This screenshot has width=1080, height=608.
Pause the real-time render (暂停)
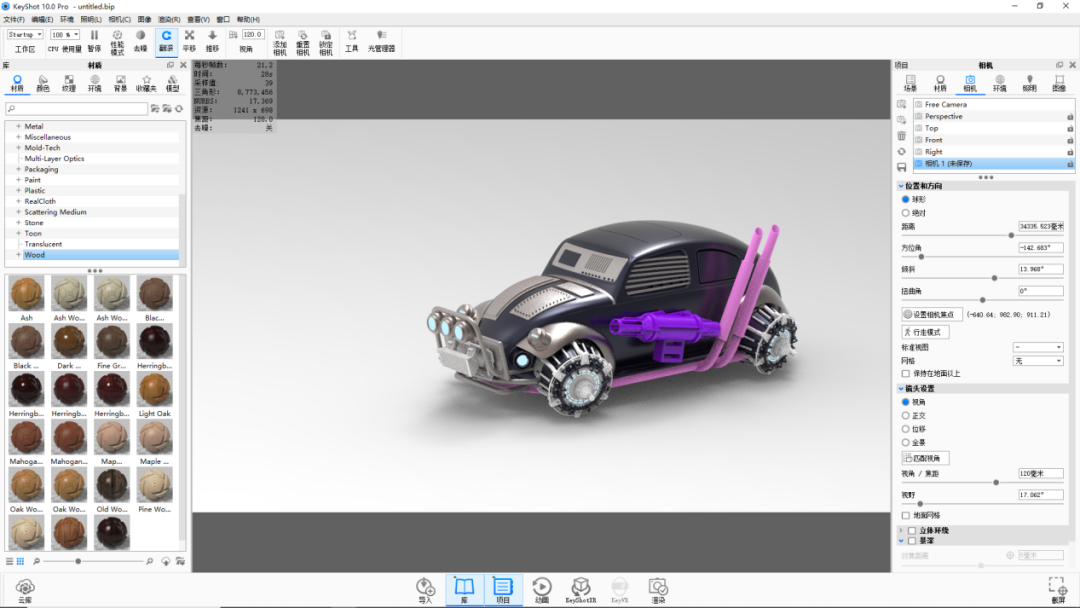(94, 41)
